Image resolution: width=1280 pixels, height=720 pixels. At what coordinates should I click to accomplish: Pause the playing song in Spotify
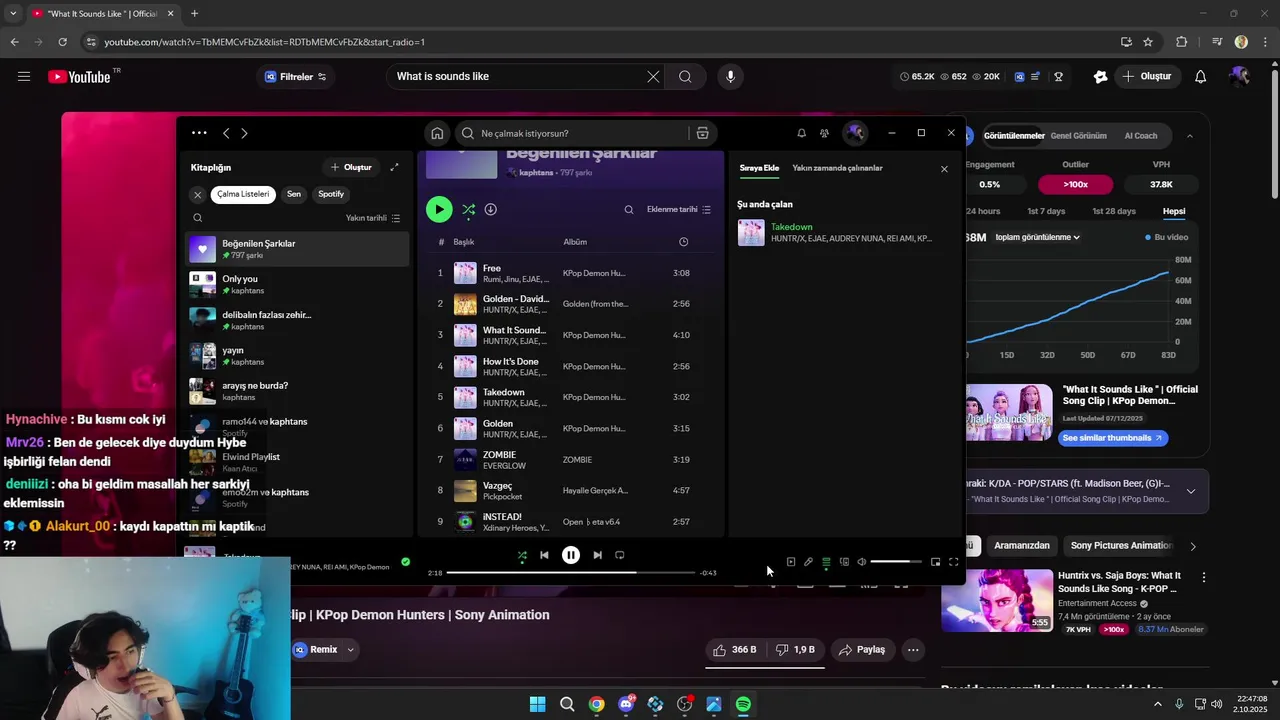coord(571,555)
